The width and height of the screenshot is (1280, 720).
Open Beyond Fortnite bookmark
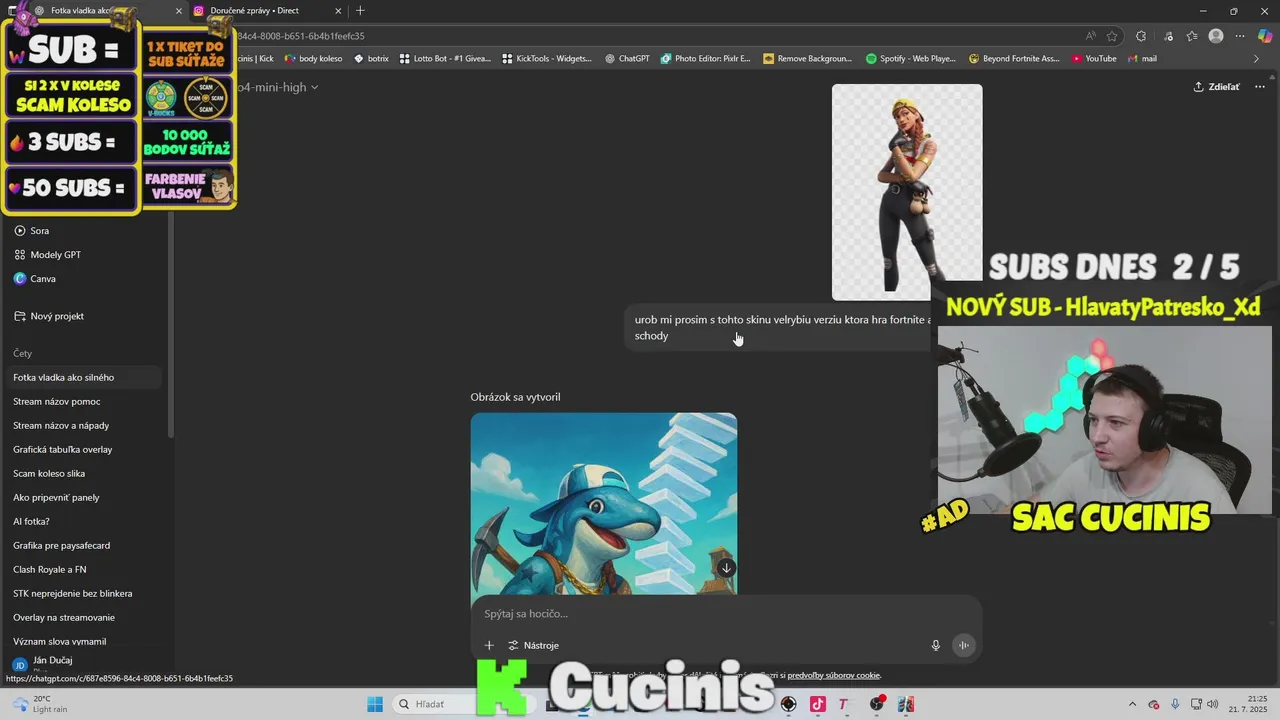point(1014,59)
